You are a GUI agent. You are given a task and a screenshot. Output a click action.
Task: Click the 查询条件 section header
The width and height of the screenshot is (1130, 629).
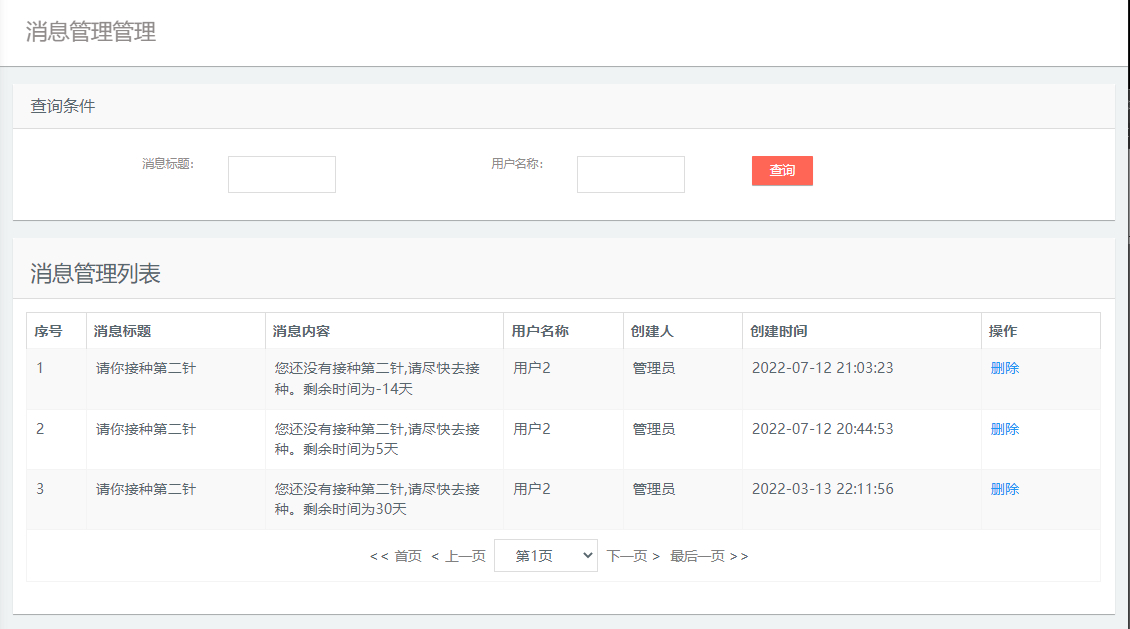point(61,105)
